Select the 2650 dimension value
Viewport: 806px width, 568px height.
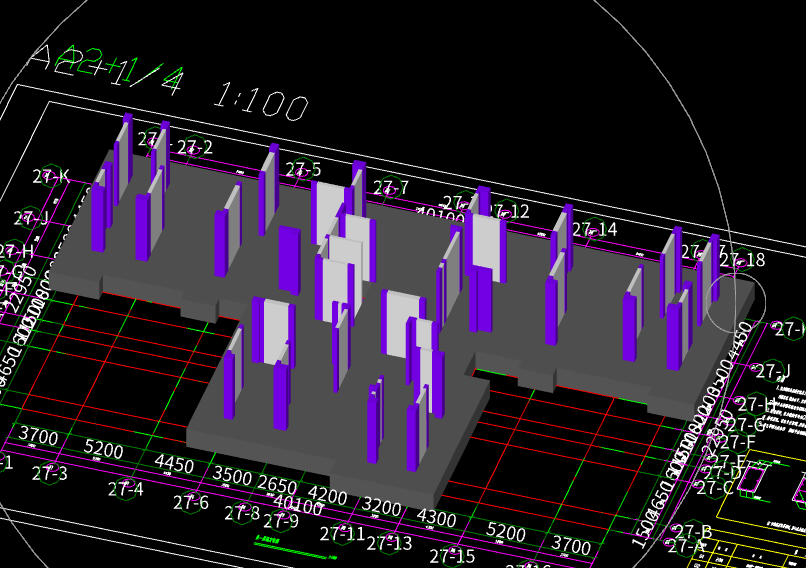coord(277,485)
